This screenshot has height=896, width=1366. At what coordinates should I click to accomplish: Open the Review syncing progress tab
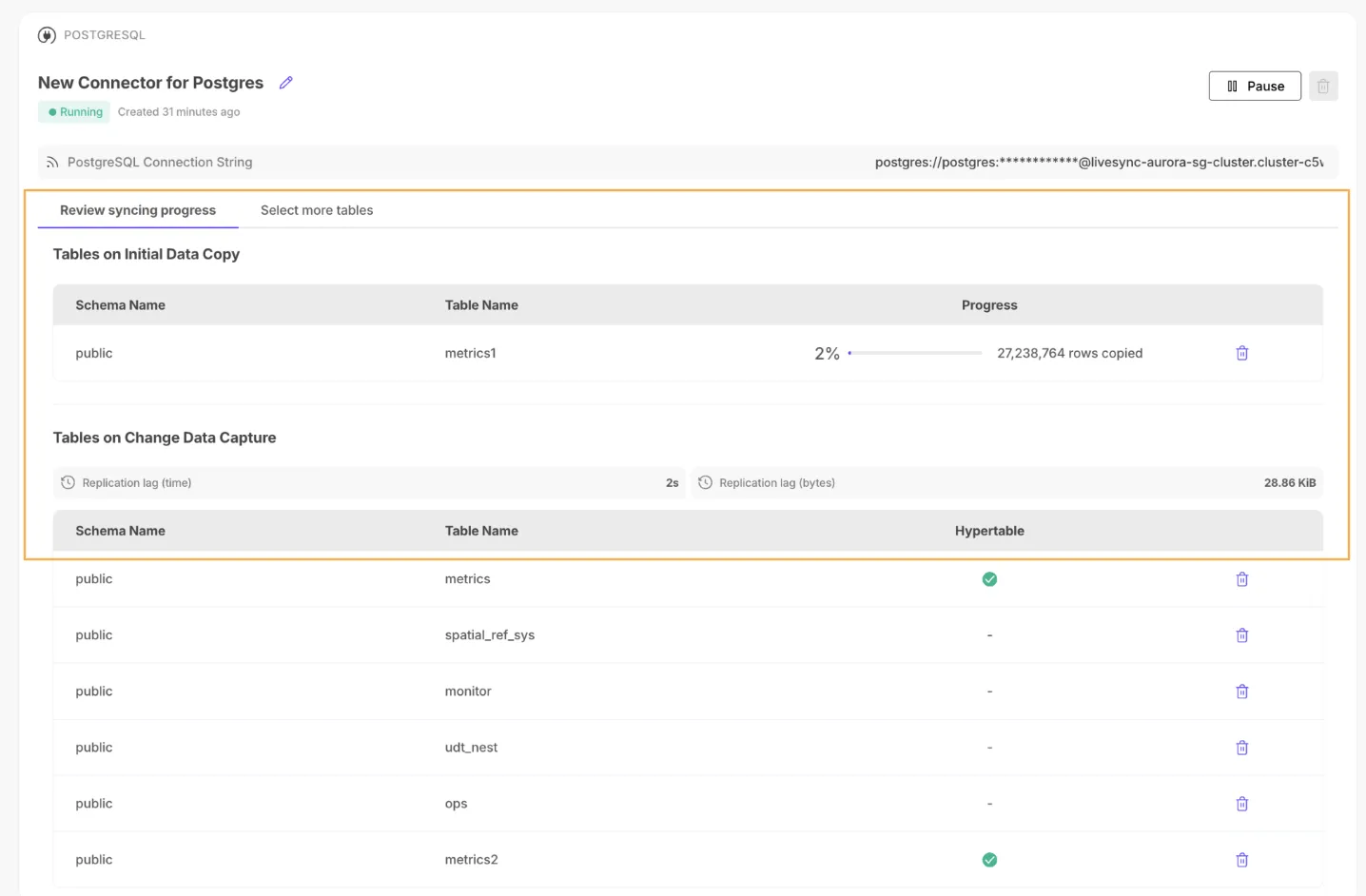point(138,210)
